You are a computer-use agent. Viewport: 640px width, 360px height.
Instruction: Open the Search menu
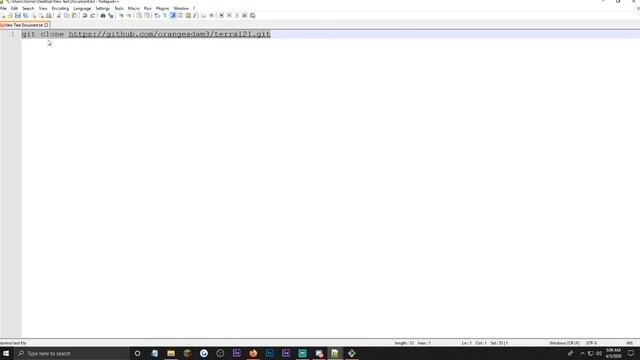tap(28, 8)
